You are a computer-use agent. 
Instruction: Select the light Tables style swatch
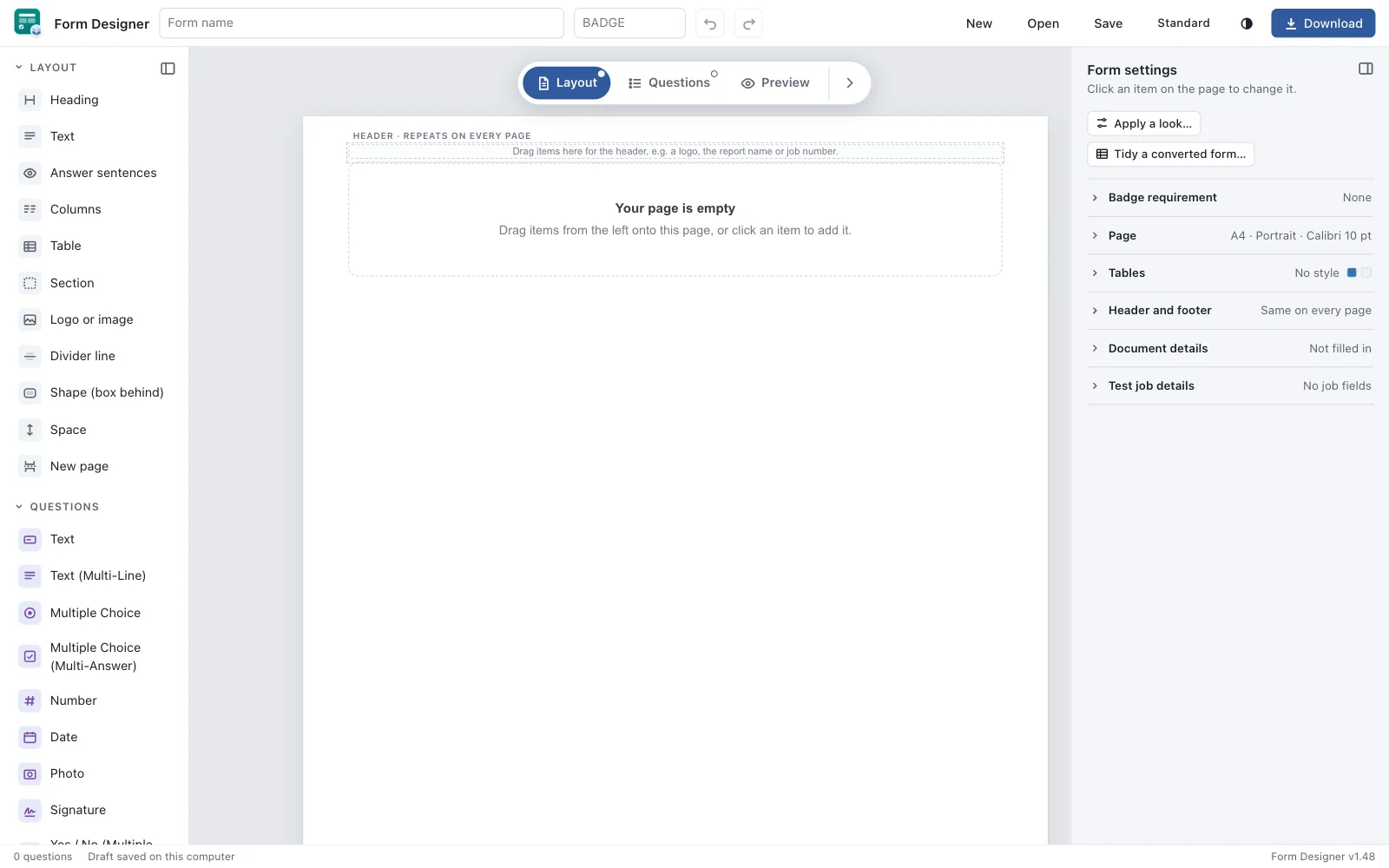[1366, 273]
